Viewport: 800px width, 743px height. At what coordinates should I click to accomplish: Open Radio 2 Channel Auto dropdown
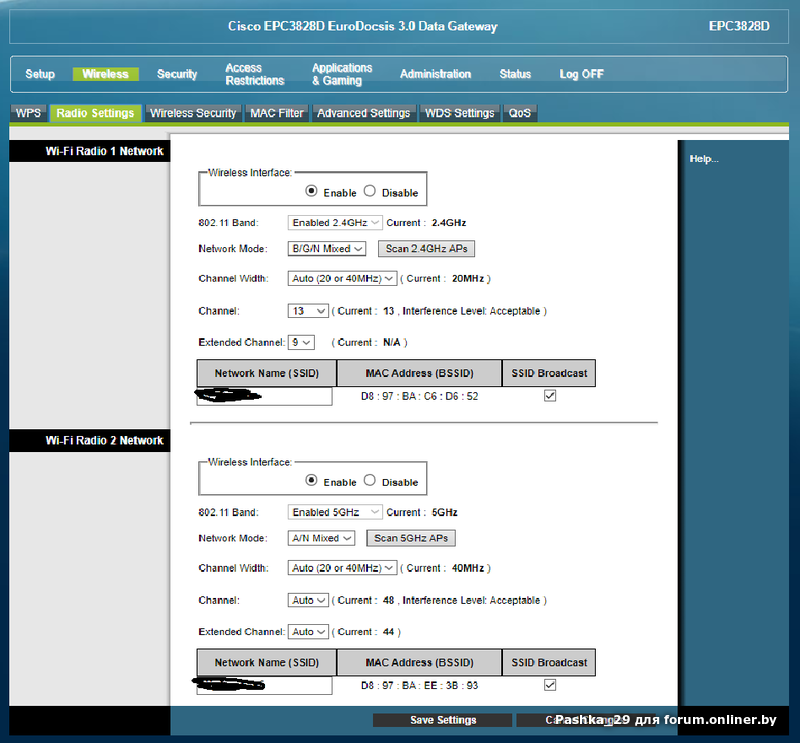tap(308, 600)
